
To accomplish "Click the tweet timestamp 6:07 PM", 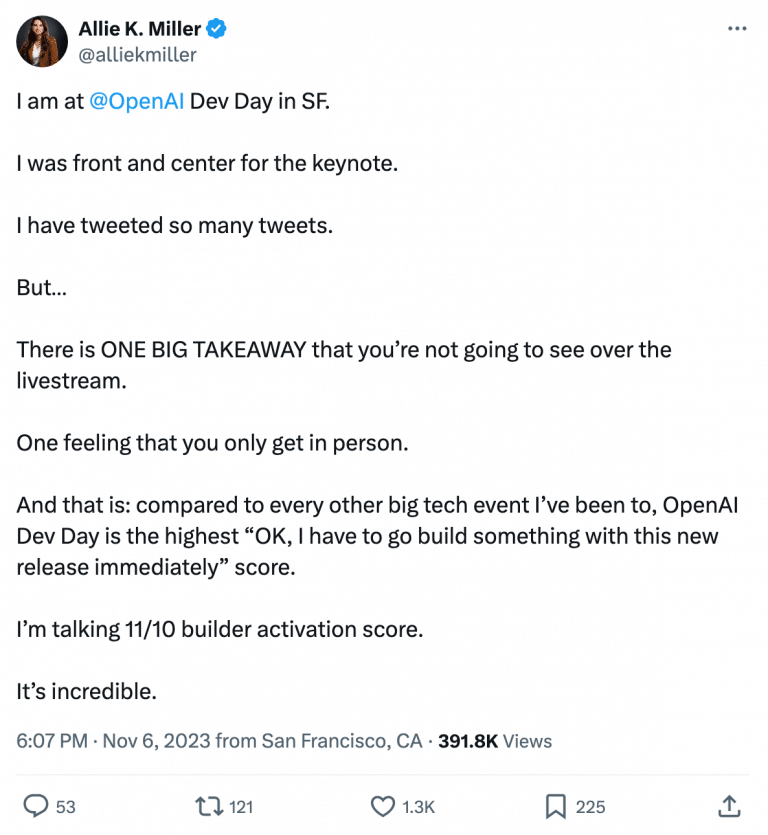I will pyautogui.click(x=45, y=741).
